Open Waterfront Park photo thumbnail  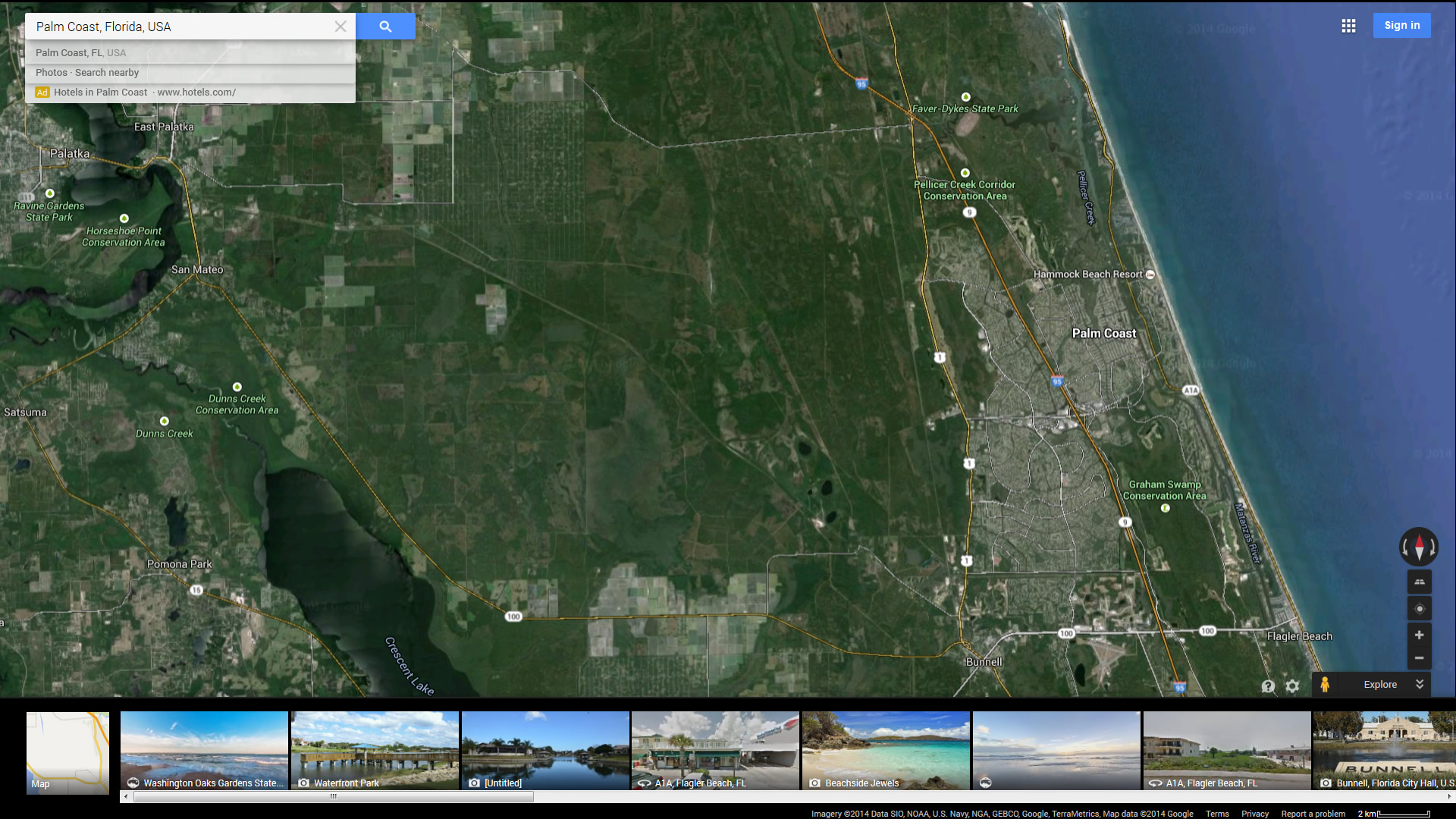pos(375,751)
